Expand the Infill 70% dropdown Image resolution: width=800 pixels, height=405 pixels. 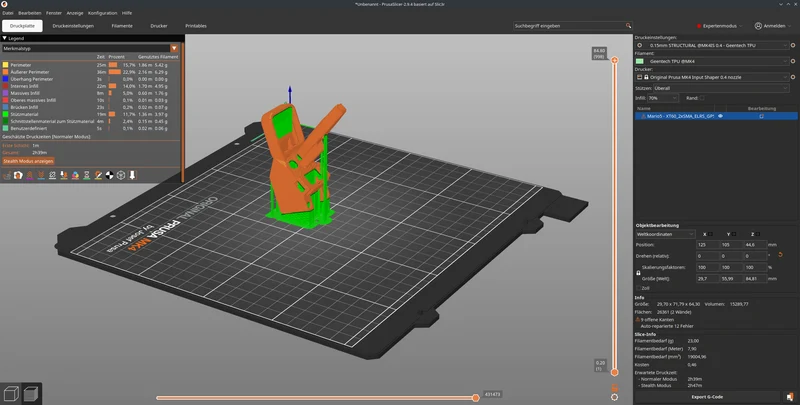point(663,98)
